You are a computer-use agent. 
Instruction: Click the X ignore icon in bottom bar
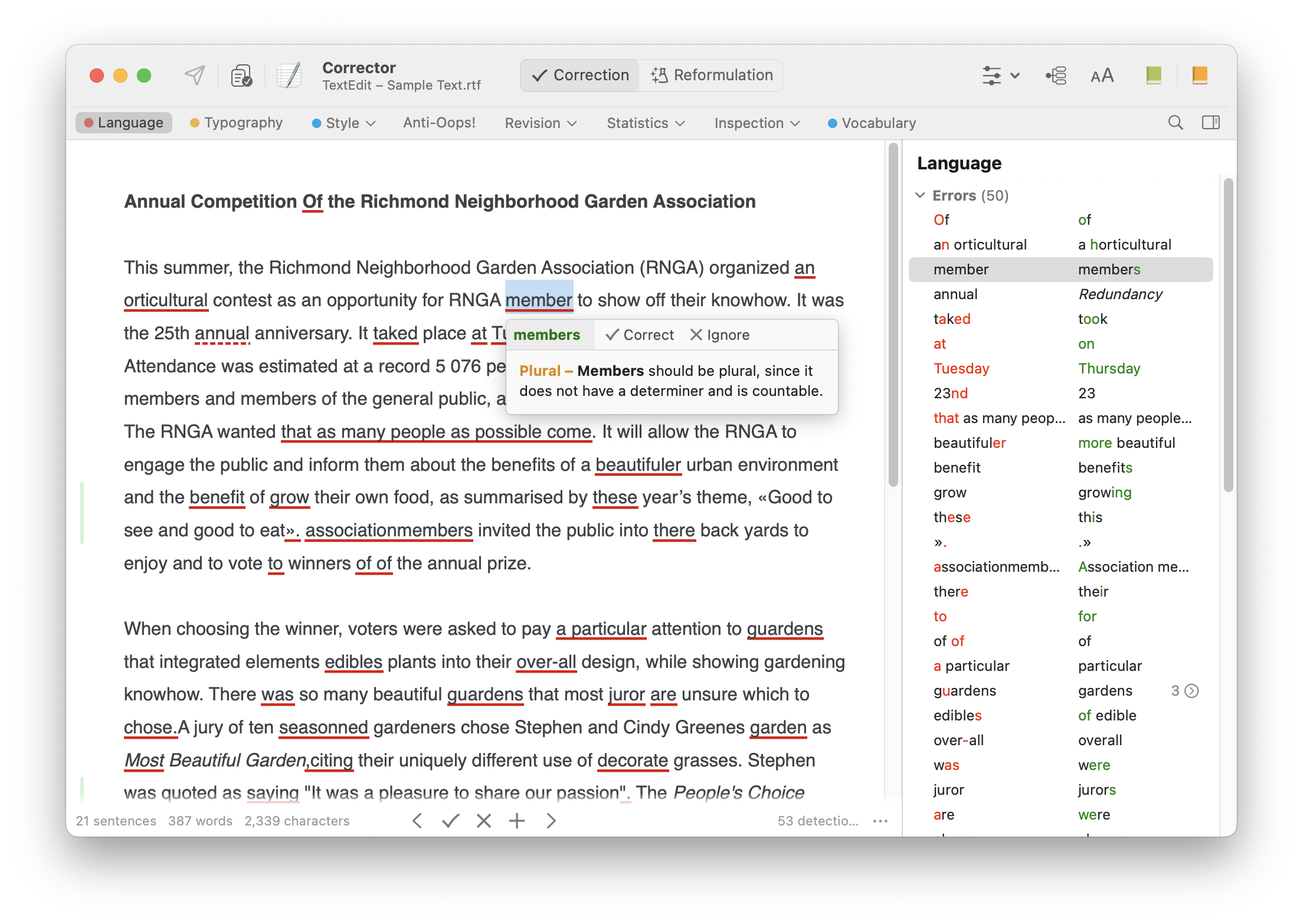(x=484, y=821)
